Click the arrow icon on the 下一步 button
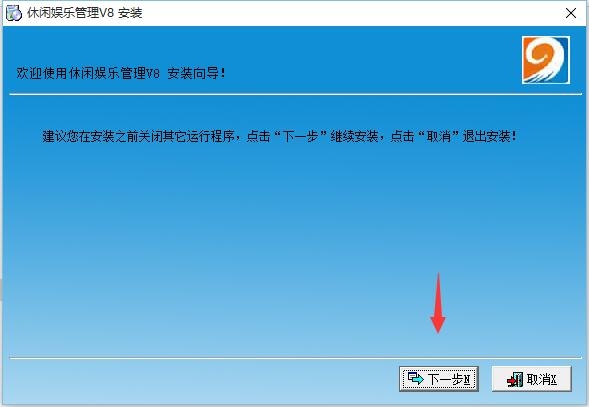The height and width of the screenshot is (407, 589). pyautogui.click(x=416, y=378)
